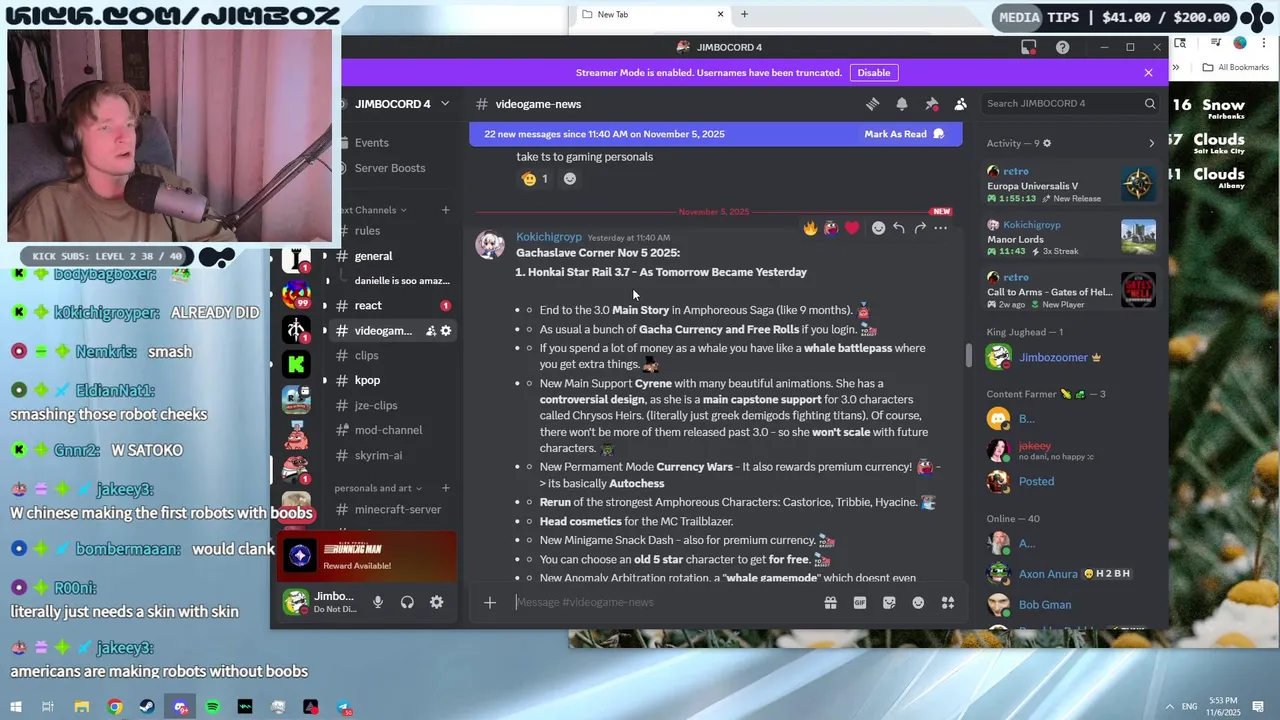Click the fire emoji quick reaction
The width and height of the screenshot is (1280, 720).
810,228
